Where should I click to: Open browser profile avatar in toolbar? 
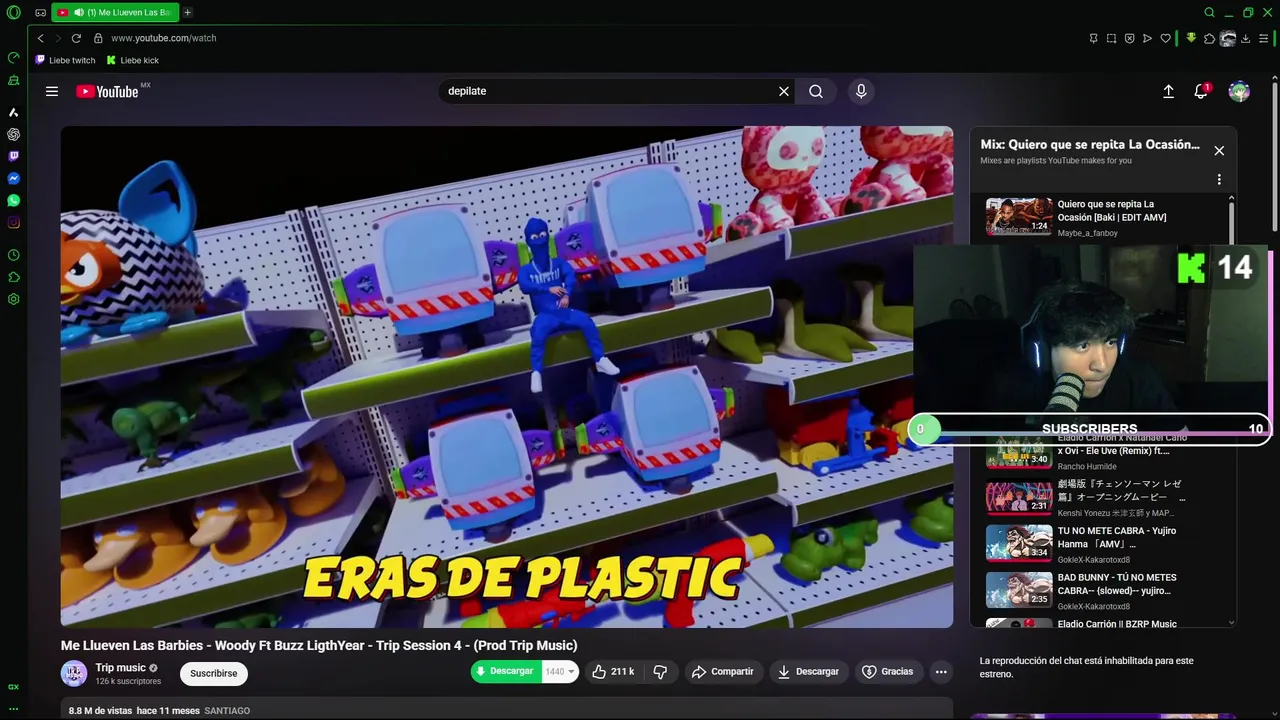tap(1228, 38)
